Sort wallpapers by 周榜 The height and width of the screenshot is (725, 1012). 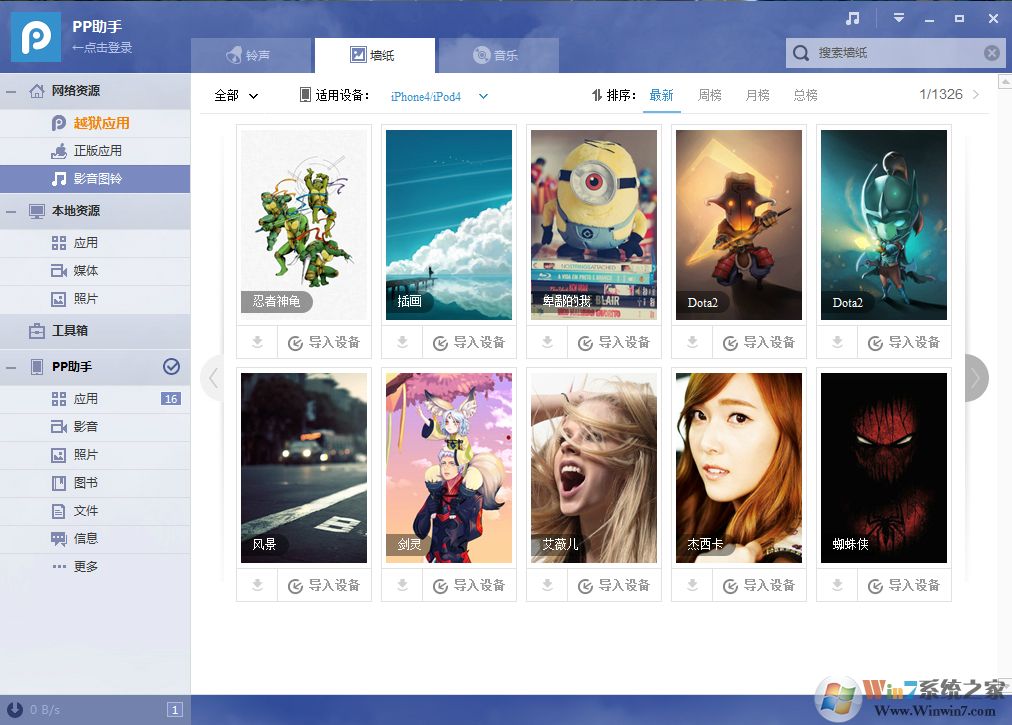coord(709,95)
